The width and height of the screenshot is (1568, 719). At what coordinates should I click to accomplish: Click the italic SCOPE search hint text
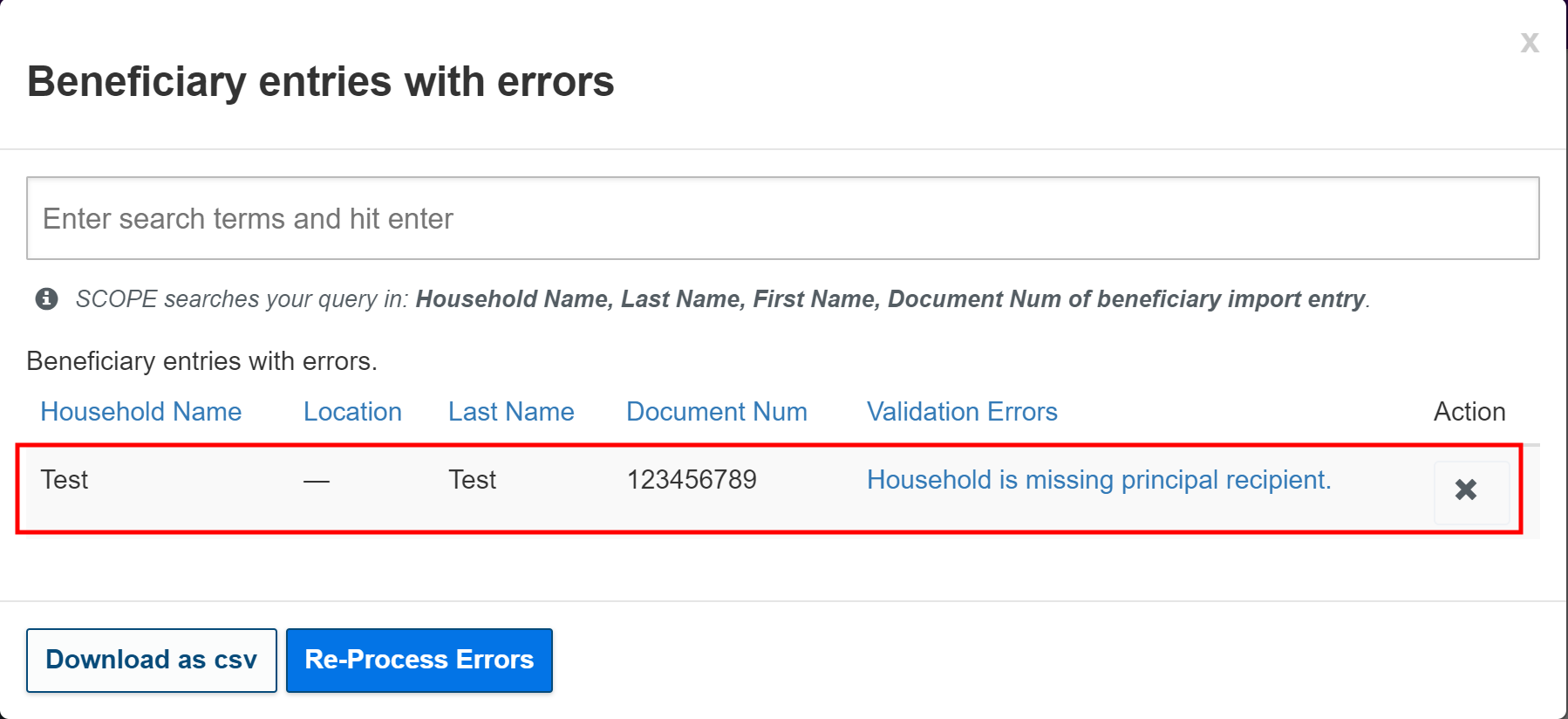(x=722, y=299)
